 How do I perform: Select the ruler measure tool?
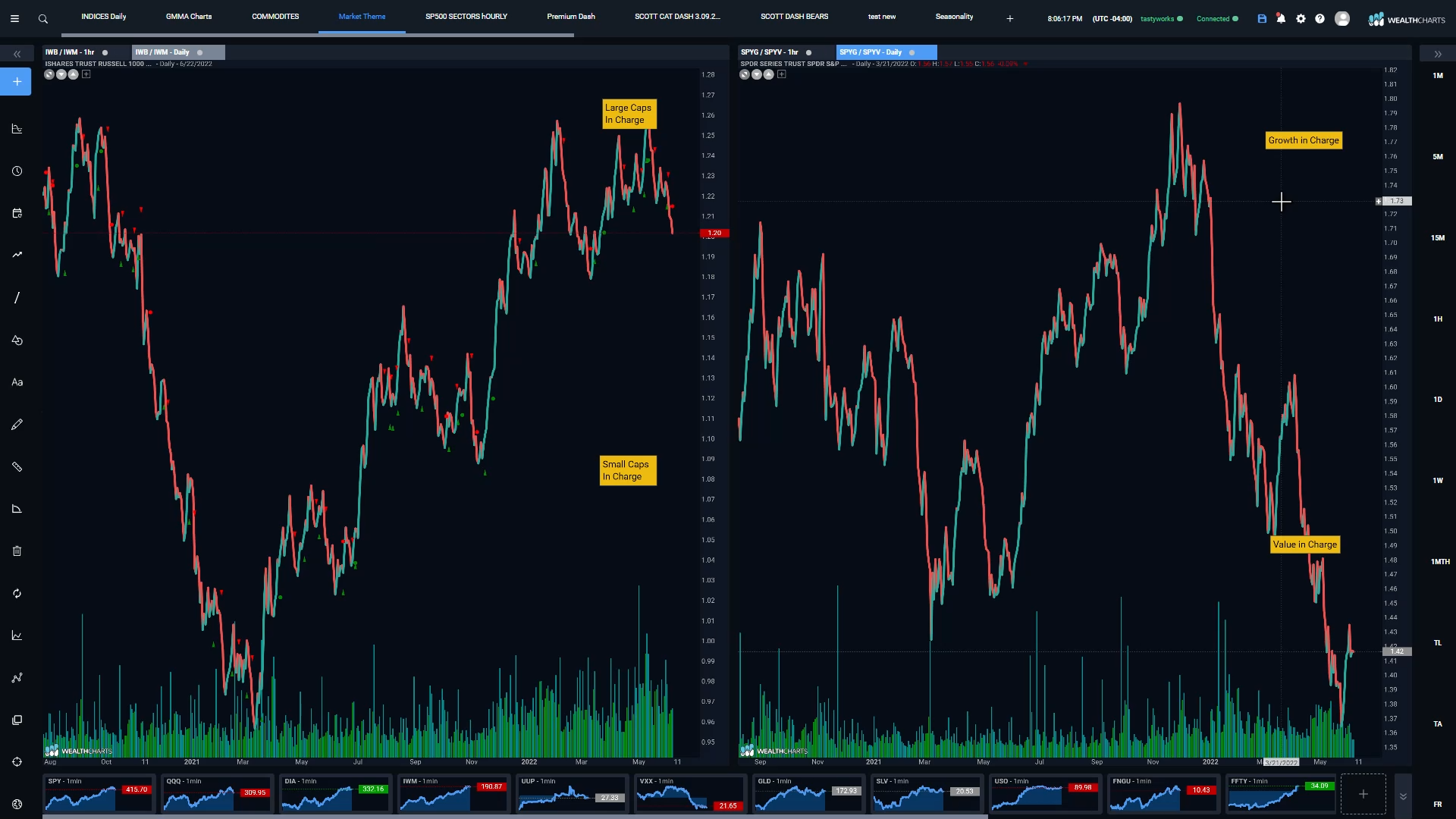point(17,466)
